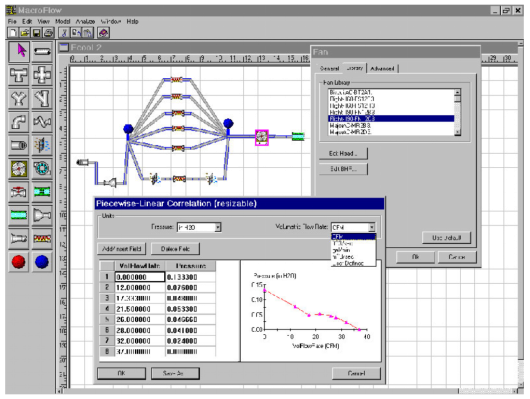
Task: Pick the T-junction pipe component
Action: pyautogui.click(x=19, y=75)
